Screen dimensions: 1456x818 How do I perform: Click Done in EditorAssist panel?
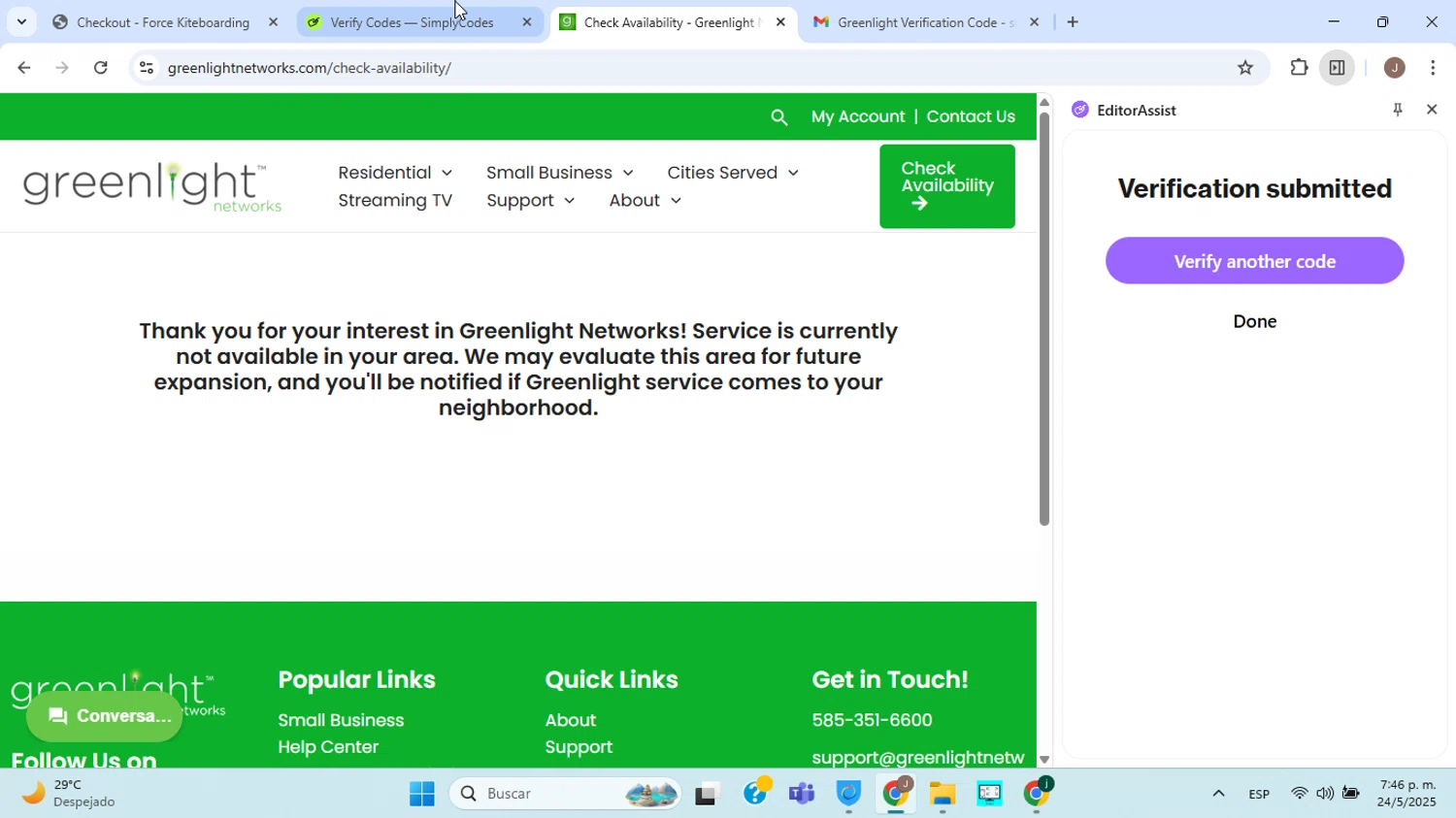point(1254,322)
